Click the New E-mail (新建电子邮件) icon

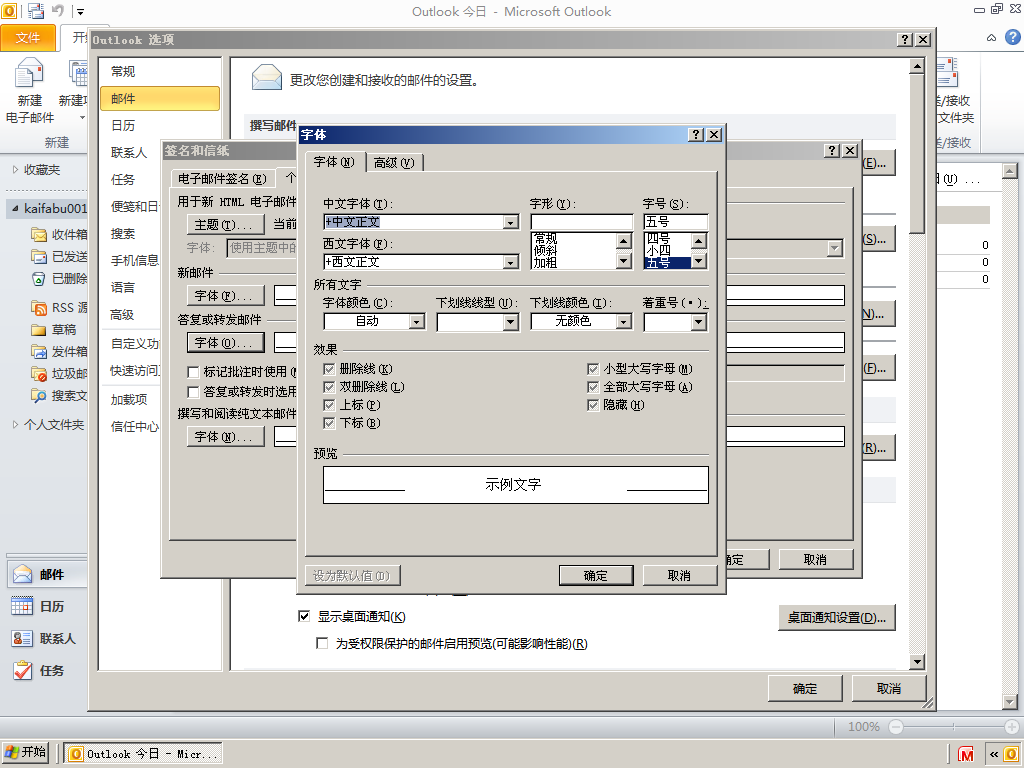[29, 73]
